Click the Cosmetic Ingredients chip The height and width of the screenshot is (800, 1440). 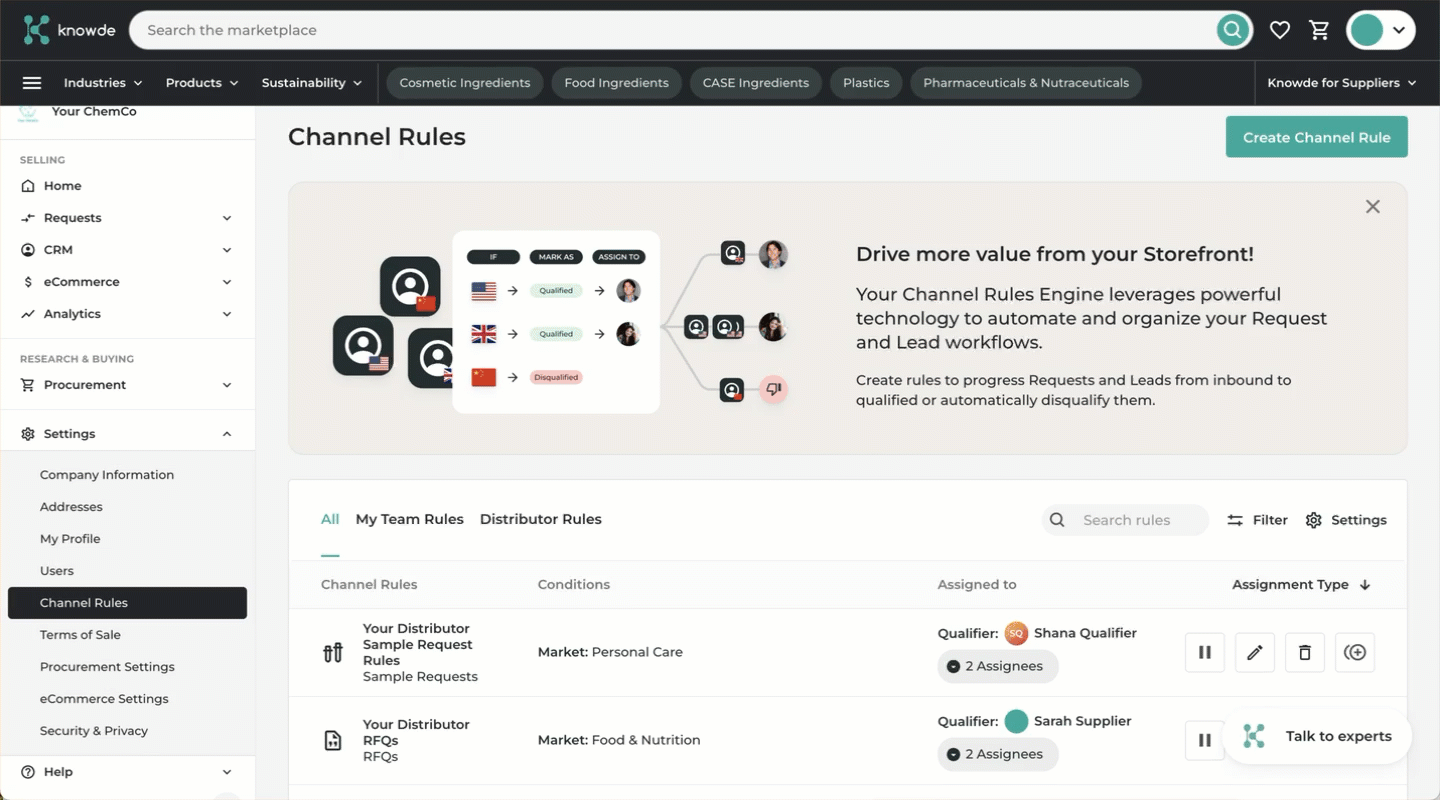pos(465,83)
